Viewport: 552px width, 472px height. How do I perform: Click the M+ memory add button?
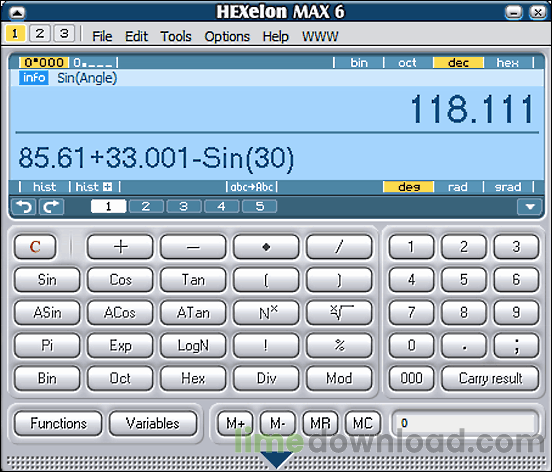pyautogui.click(x=235, y=423)
